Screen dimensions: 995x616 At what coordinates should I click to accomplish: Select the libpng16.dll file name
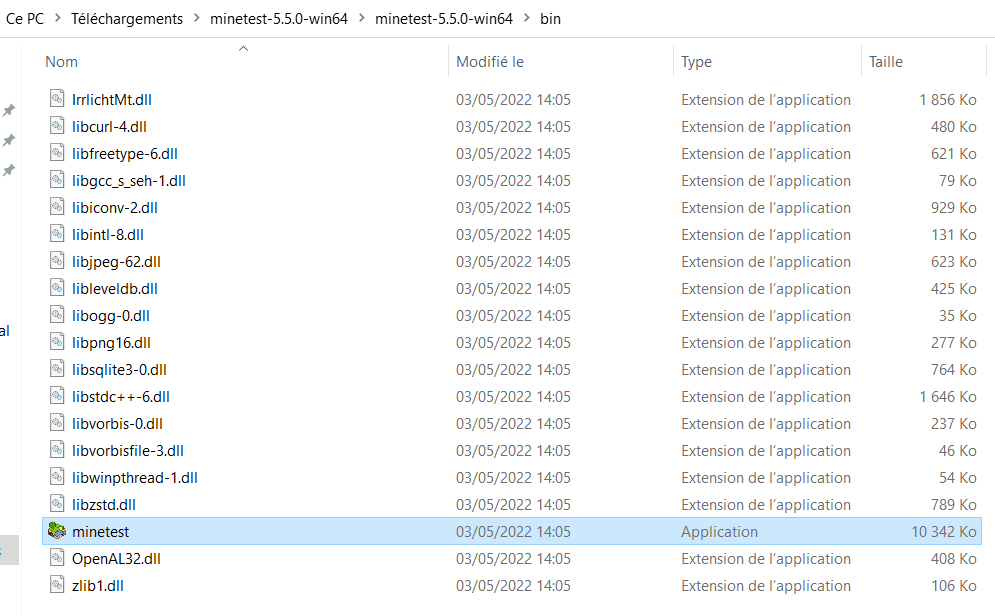111,343
